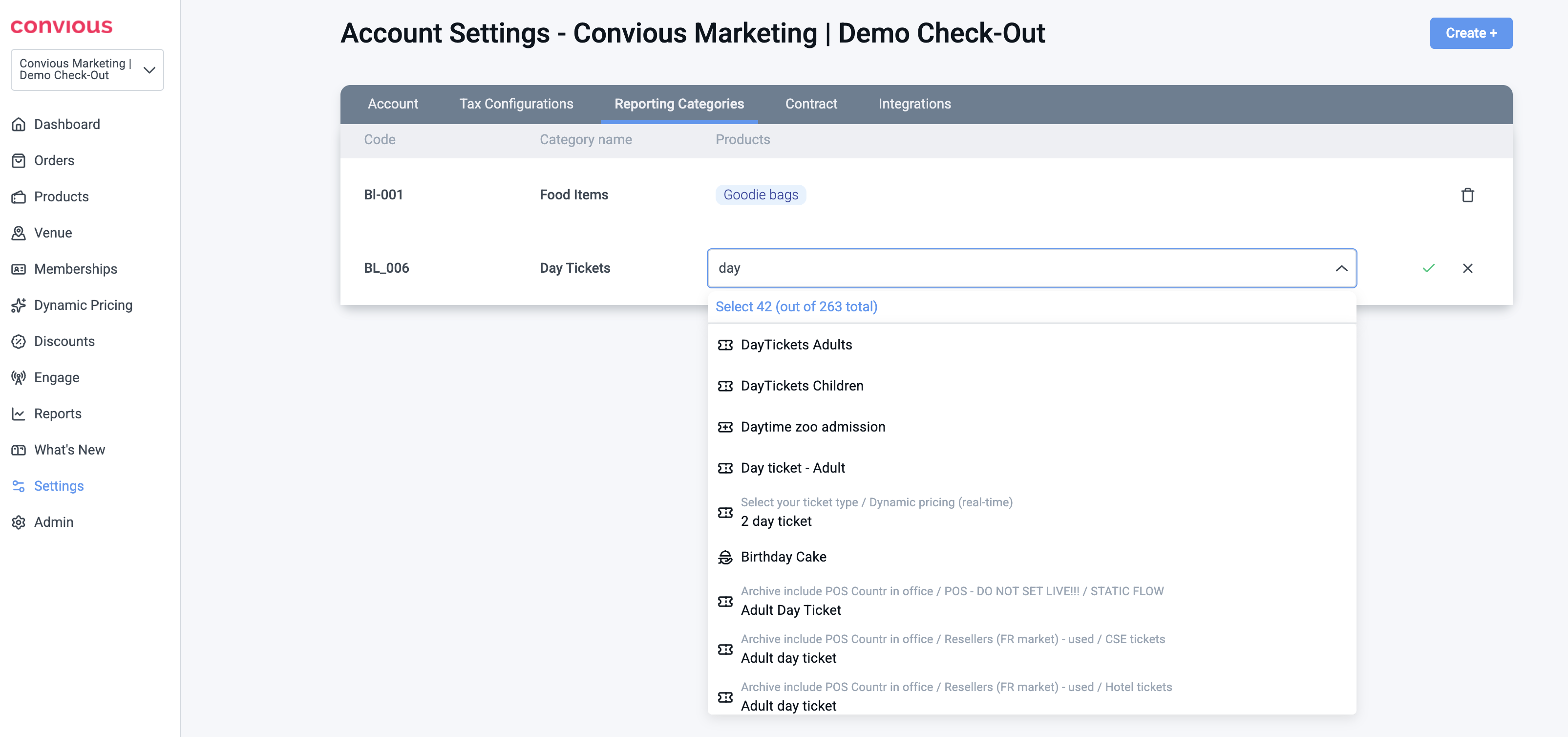Open the Admin gear section

(x=54, y=522)
